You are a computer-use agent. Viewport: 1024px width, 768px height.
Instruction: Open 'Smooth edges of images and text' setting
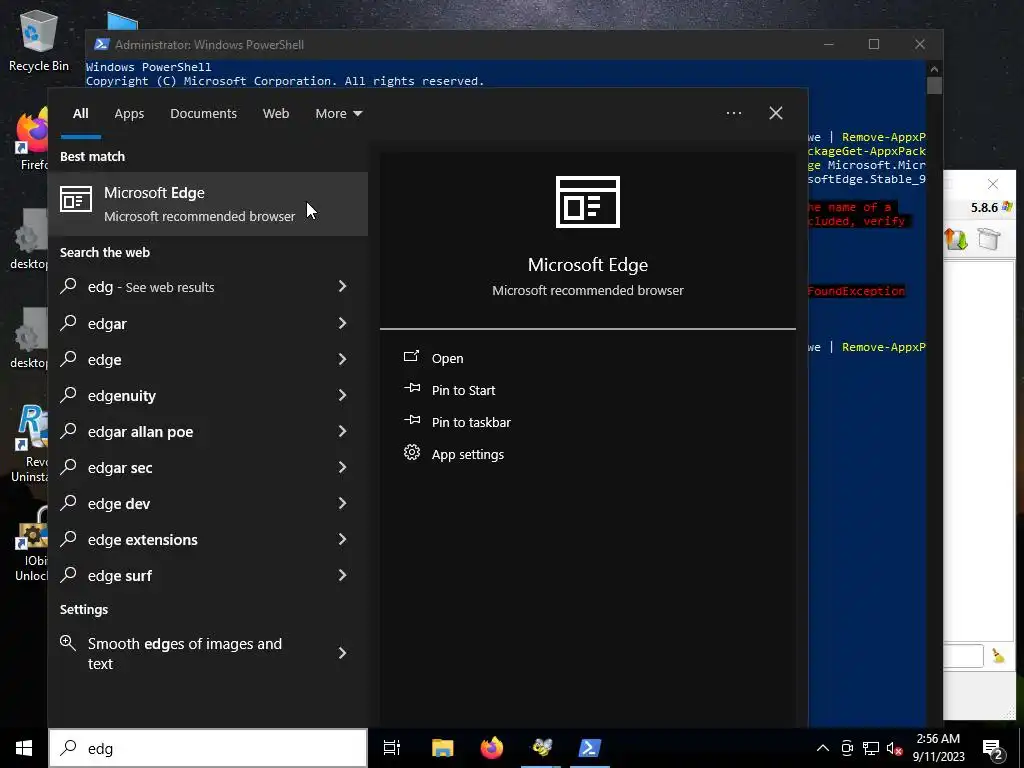point(208,653)
